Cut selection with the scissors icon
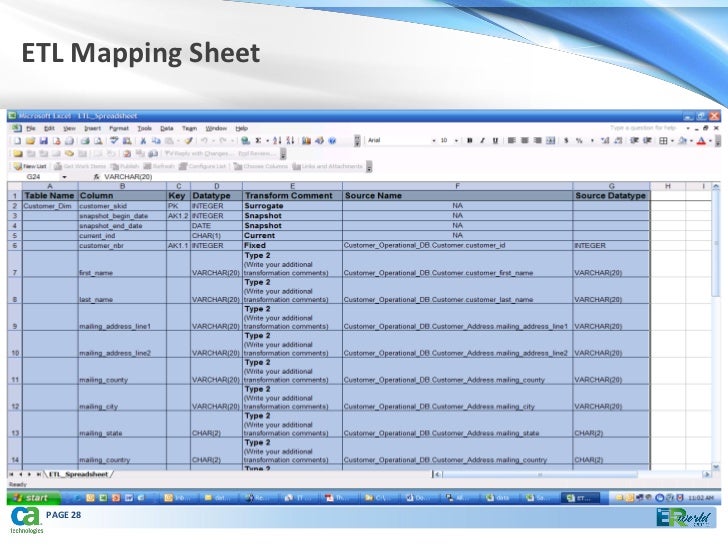Viewport: 728px width, 546px height. [x=143, y=141]
